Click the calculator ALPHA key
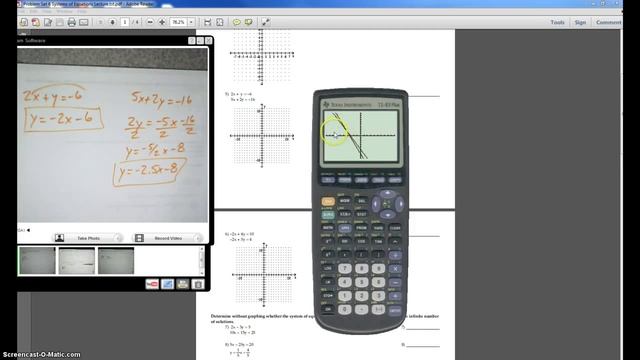Image resolution: width=640 pixels, height=360 pixels. (328, 214)
